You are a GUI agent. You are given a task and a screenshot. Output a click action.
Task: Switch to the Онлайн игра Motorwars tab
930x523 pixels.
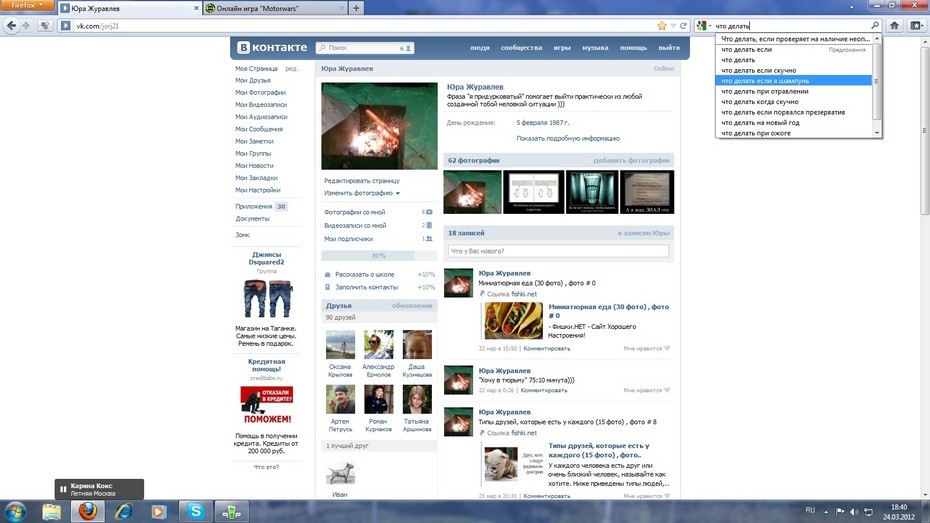coord(275,8)
